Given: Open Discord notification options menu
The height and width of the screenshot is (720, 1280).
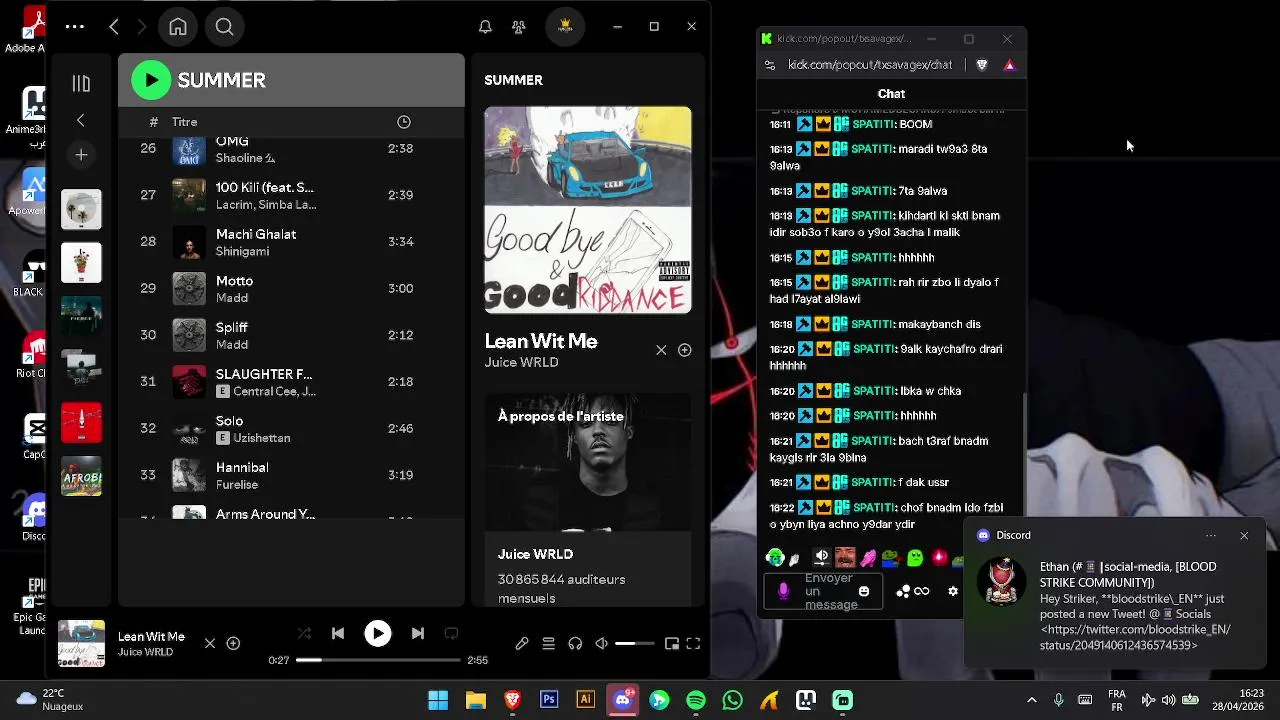Looking at the screenshot, I should pyautogui.click(x=1211, y=536).
